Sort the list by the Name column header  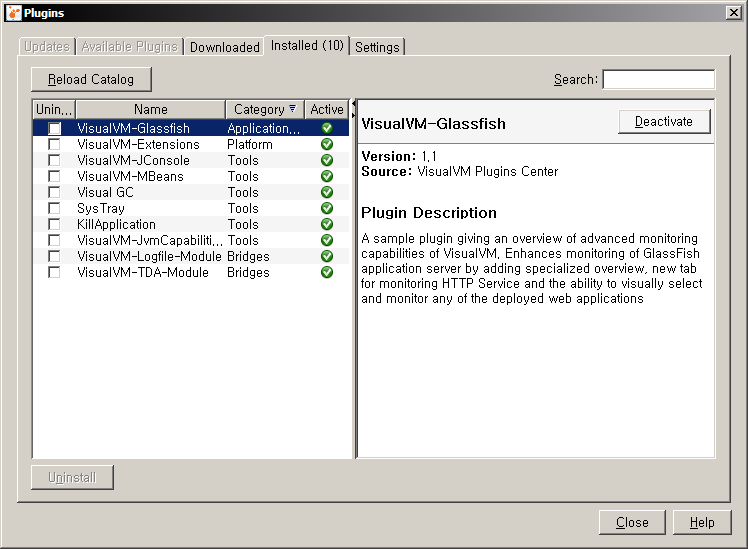click(x=151, y=110)
